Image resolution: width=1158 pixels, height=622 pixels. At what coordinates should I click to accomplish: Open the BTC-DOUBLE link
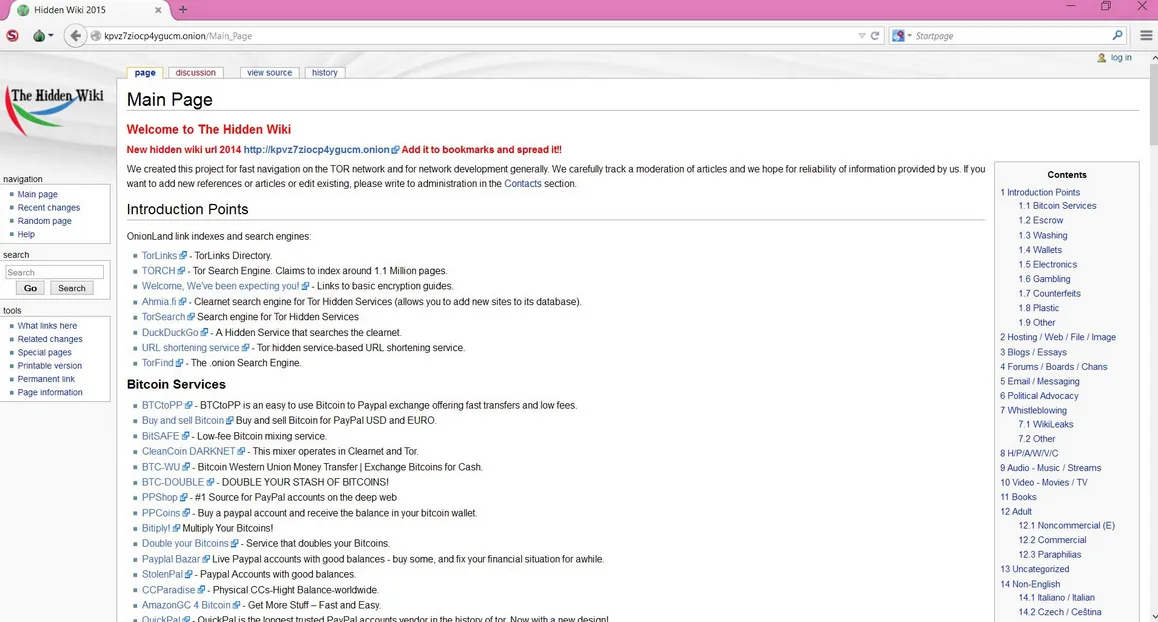pos(173,482)
